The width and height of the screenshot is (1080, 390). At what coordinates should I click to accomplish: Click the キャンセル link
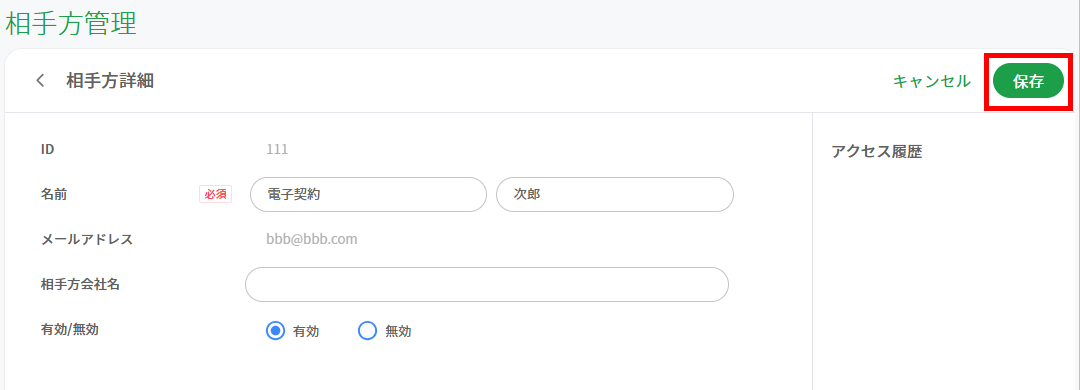(x=932, y=81)
